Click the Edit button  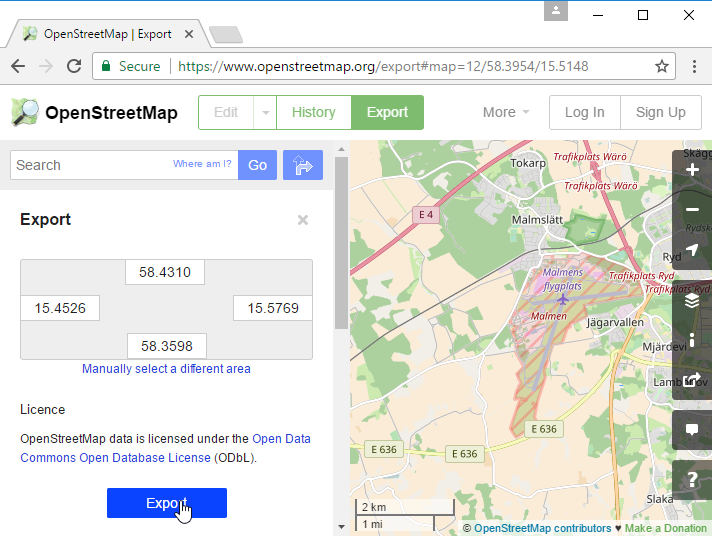pyautogui.click(x=226, y=112)
